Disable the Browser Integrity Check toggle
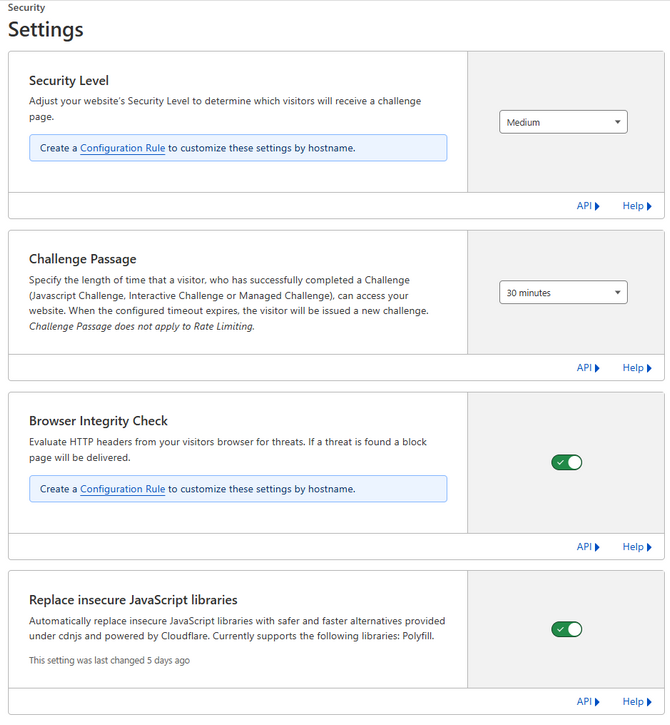 (566, 462)
